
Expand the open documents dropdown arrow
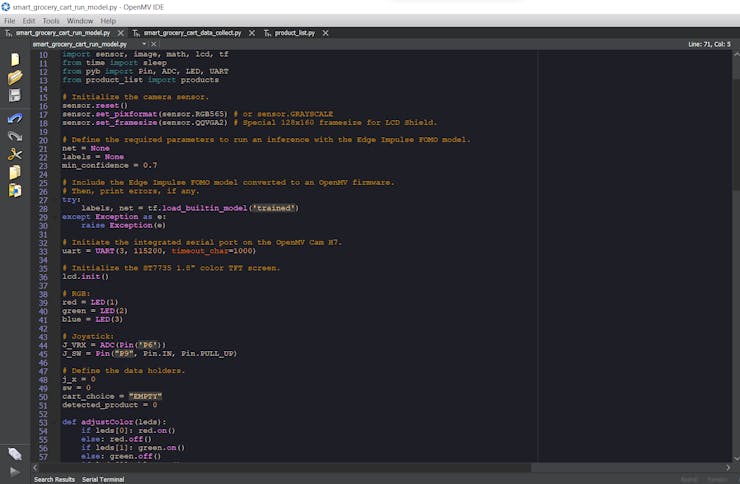(x=144, y=44)
